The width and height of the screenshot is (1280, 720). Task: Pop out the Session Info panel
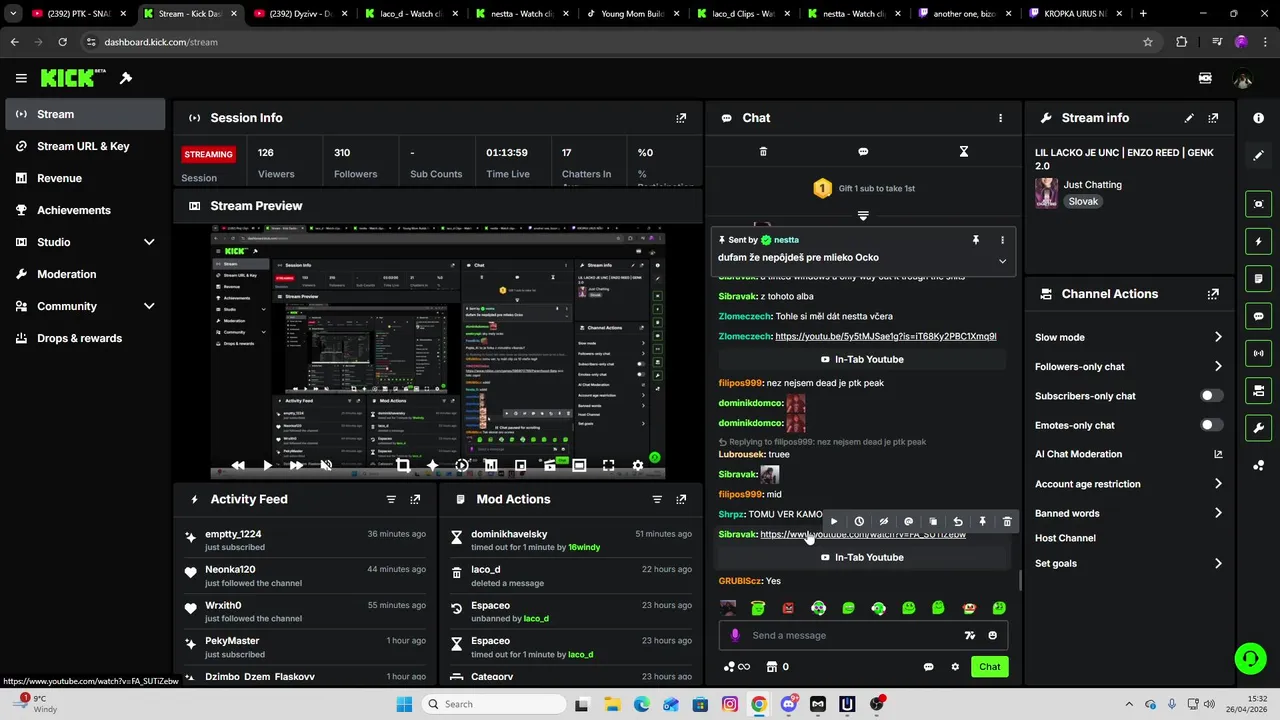coord(681,118)
